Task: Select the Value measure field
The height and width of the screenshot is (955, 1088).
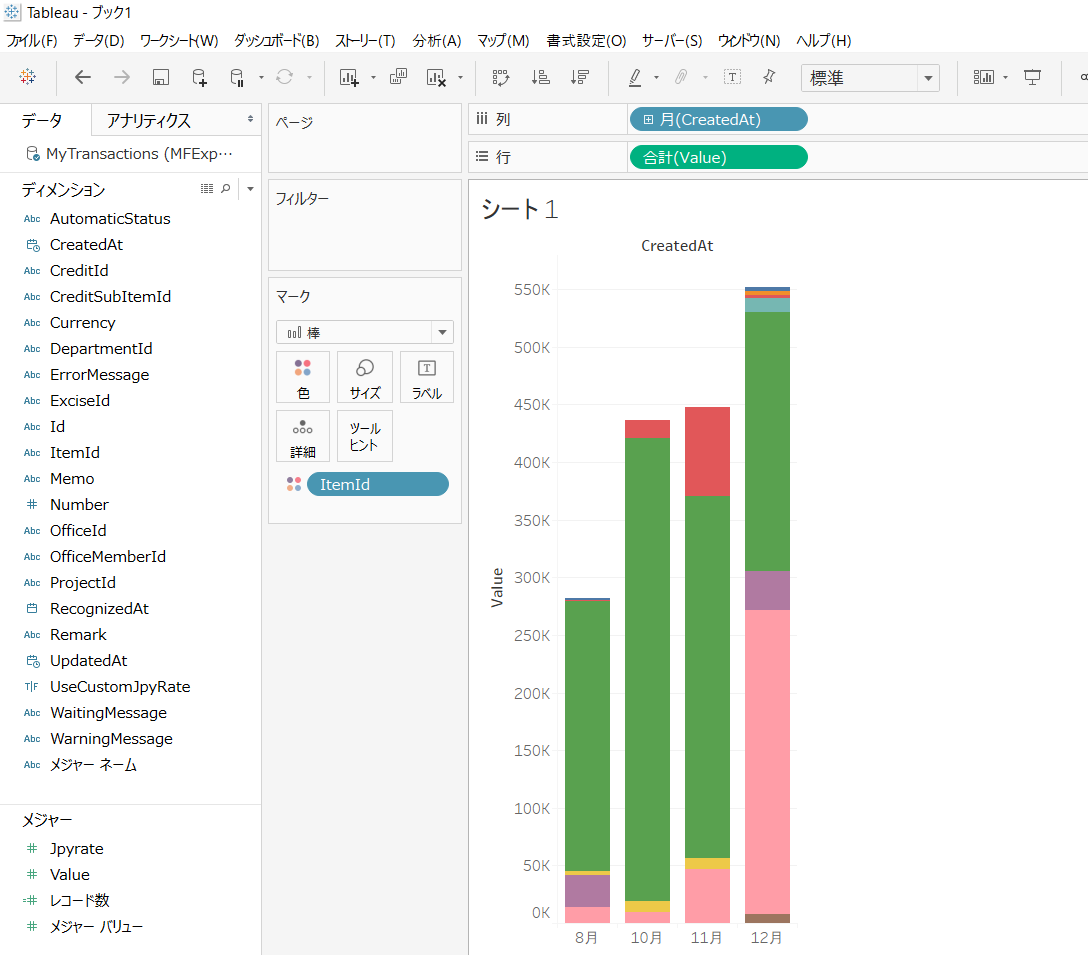Action: (69, 874)
